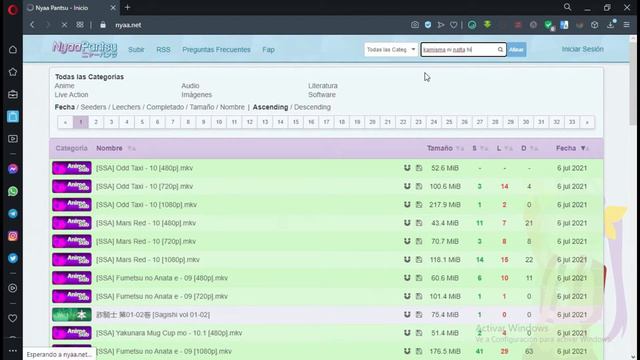Open [SSA] Fumetsu no Anata e - 09 [480p]
640x360 pixels.
tap(162, 278)
